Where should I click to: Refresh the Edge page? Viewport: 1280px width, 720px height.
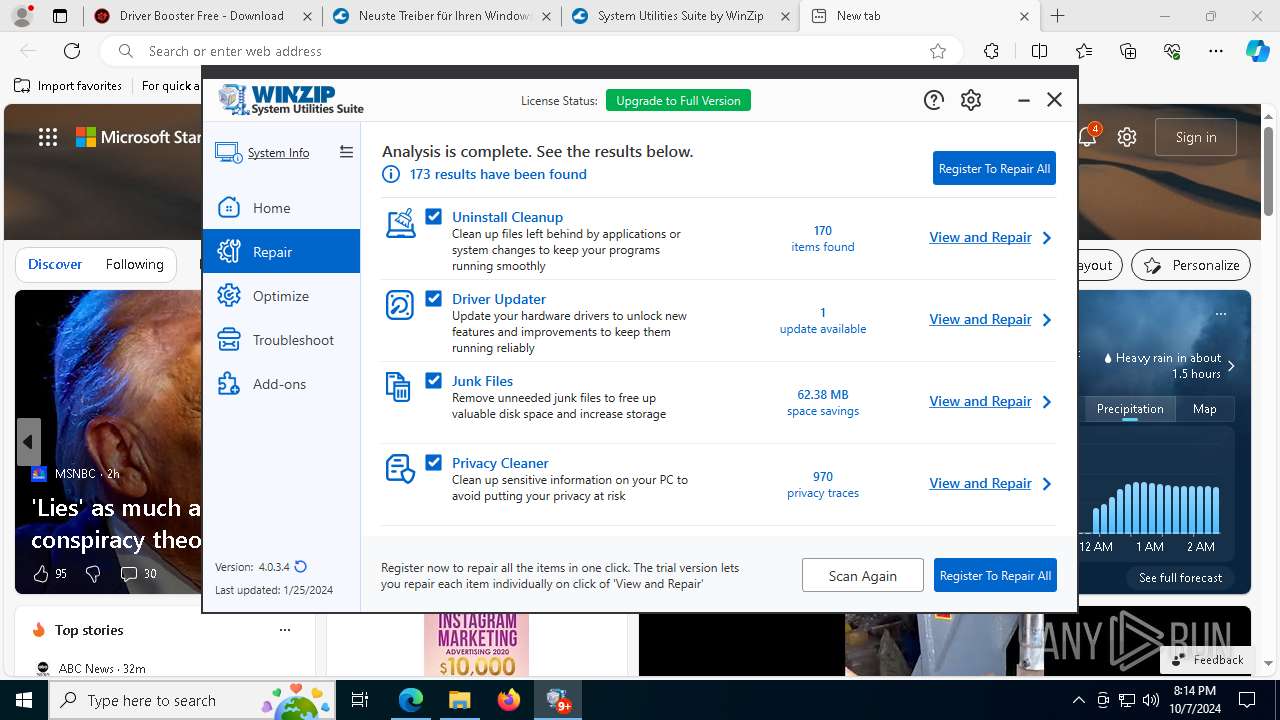pos(72,51)
